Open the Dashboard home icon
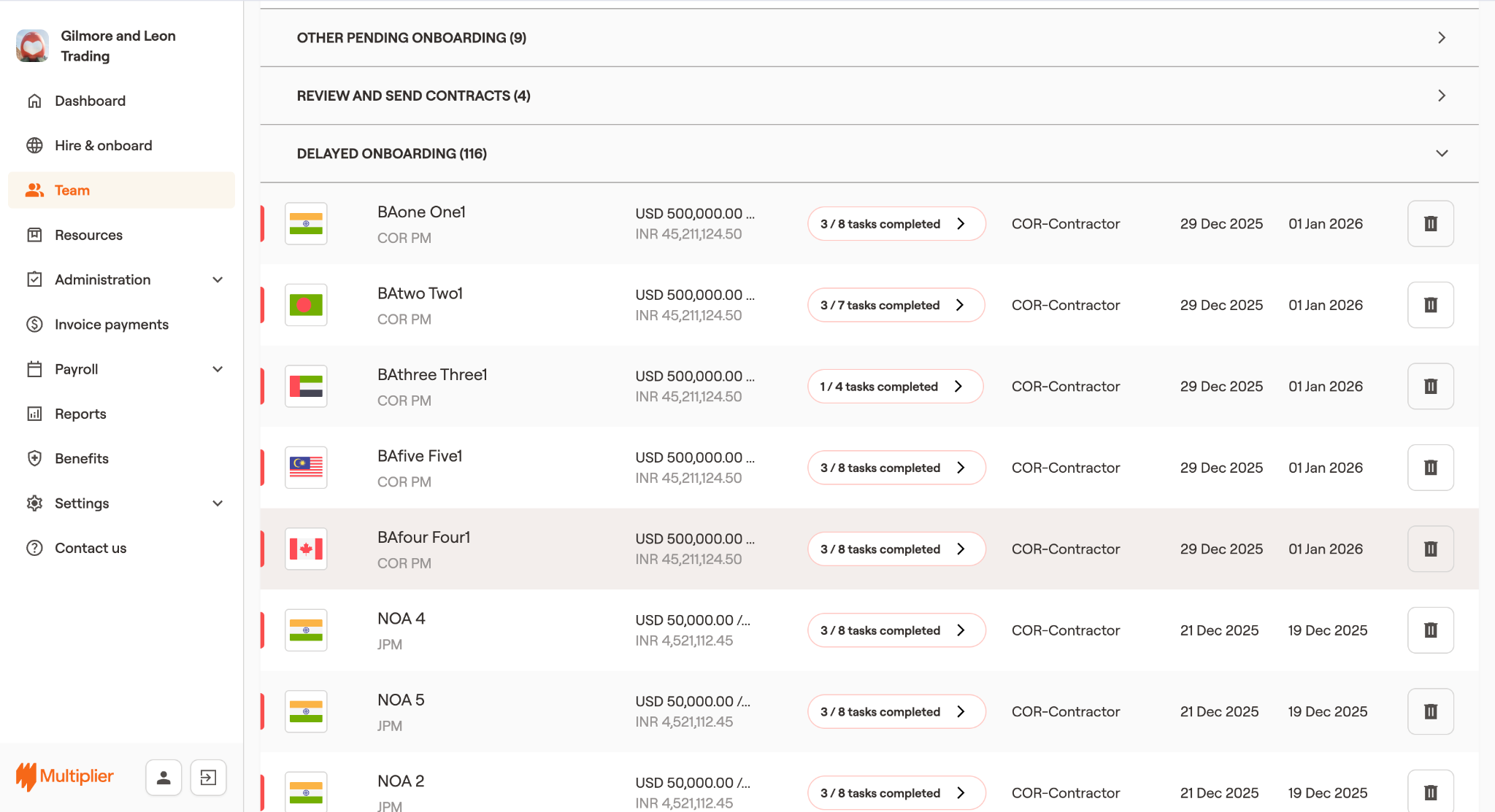Image resolution: width=1495 pixels, height=812 pixels. pyautogui.click(x=34, y=101)
